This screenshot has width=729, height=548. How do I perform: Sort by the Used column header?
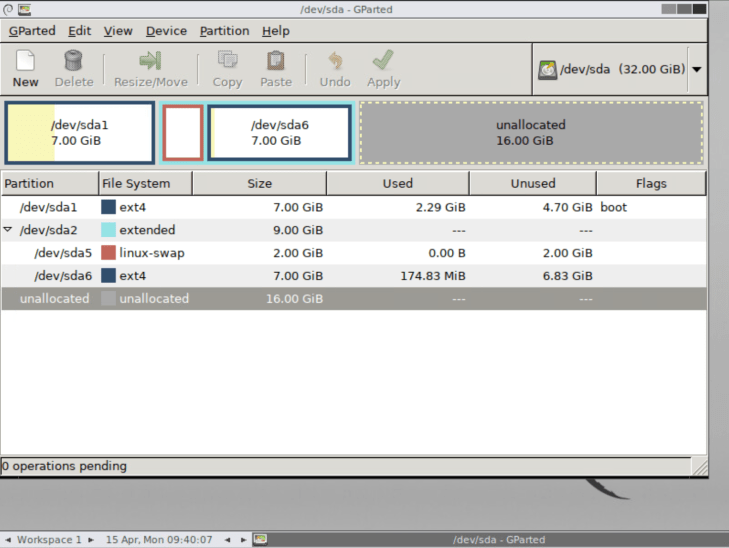(x=398, y=183)
